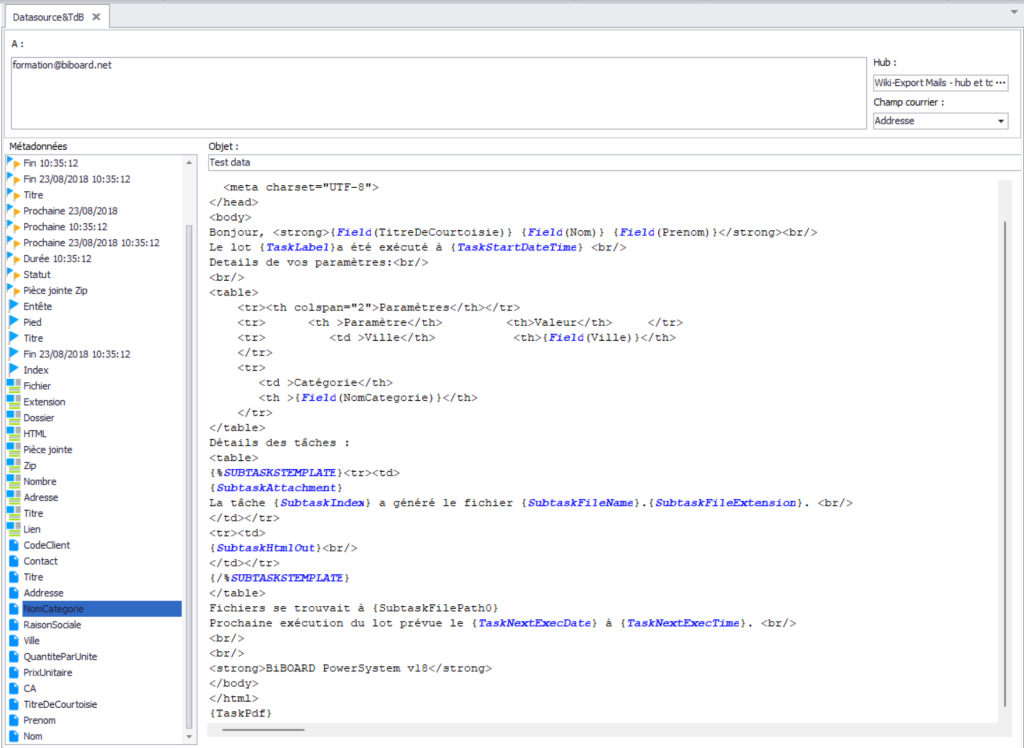The image size is (1024, 748).
Task: Click 'SubtaskHtmlOut' in the editor
Action: point(266,547)
